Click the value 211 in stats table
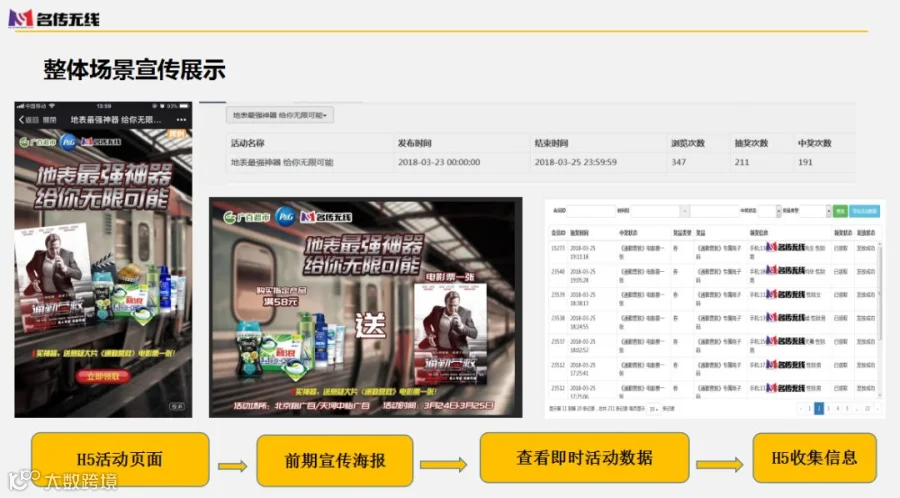 [742, 162]
